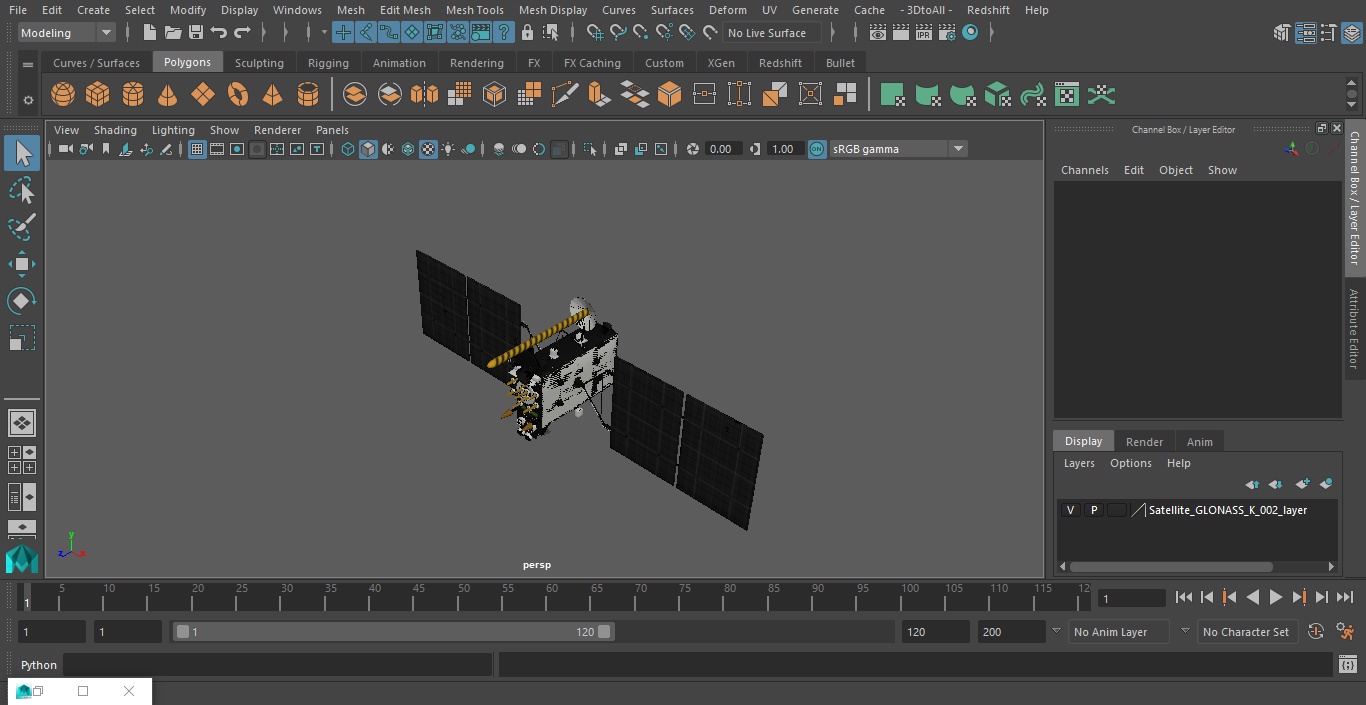Click the Layer Editor horizontal scrollbar
Screen dimensions: 1366x705
tap(1171, 567)
